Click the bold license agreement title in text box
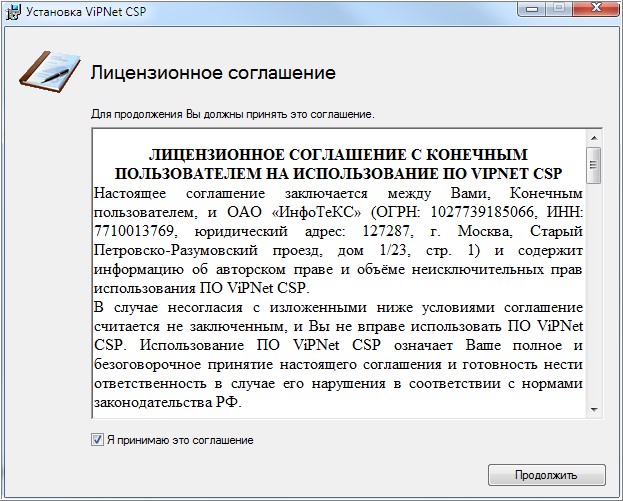This screenshot has width=623, height=501. tap(337, 165)
